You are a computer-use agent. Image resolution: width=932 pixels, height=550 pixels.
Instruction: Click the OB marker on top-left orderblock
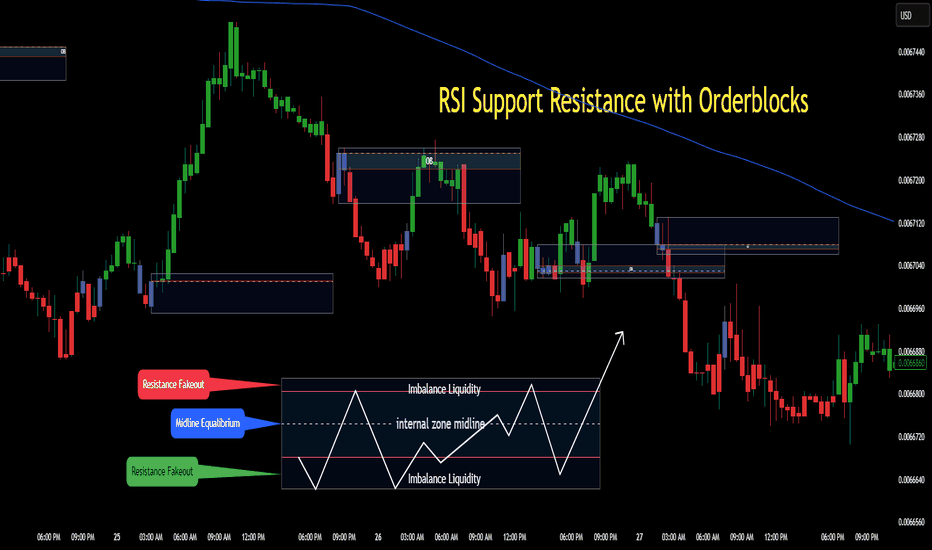click(63, 52)
